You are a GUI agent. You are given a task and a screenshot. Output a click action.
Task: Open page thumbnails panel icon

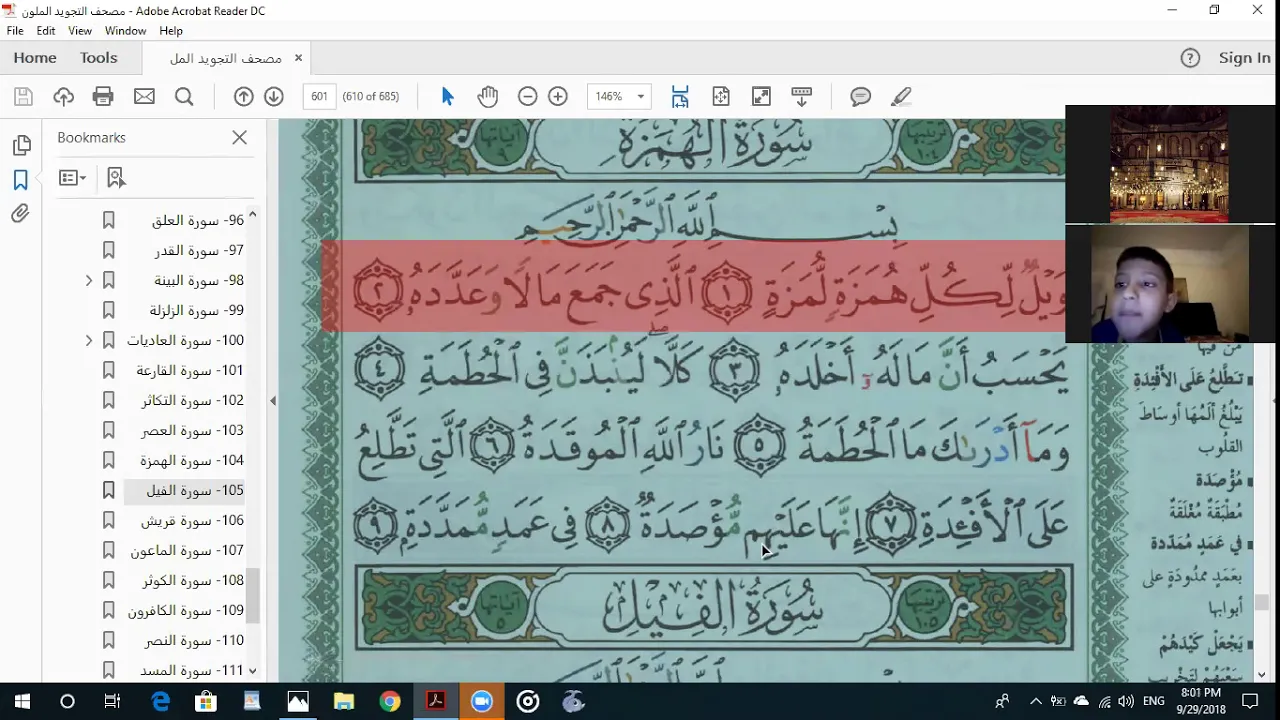[21, 146]
